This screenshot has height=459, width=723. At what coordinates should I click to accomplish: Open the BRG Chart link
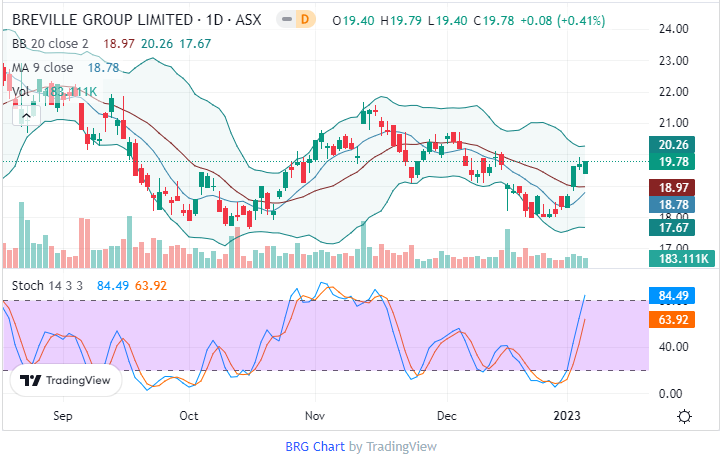point(315,446)
